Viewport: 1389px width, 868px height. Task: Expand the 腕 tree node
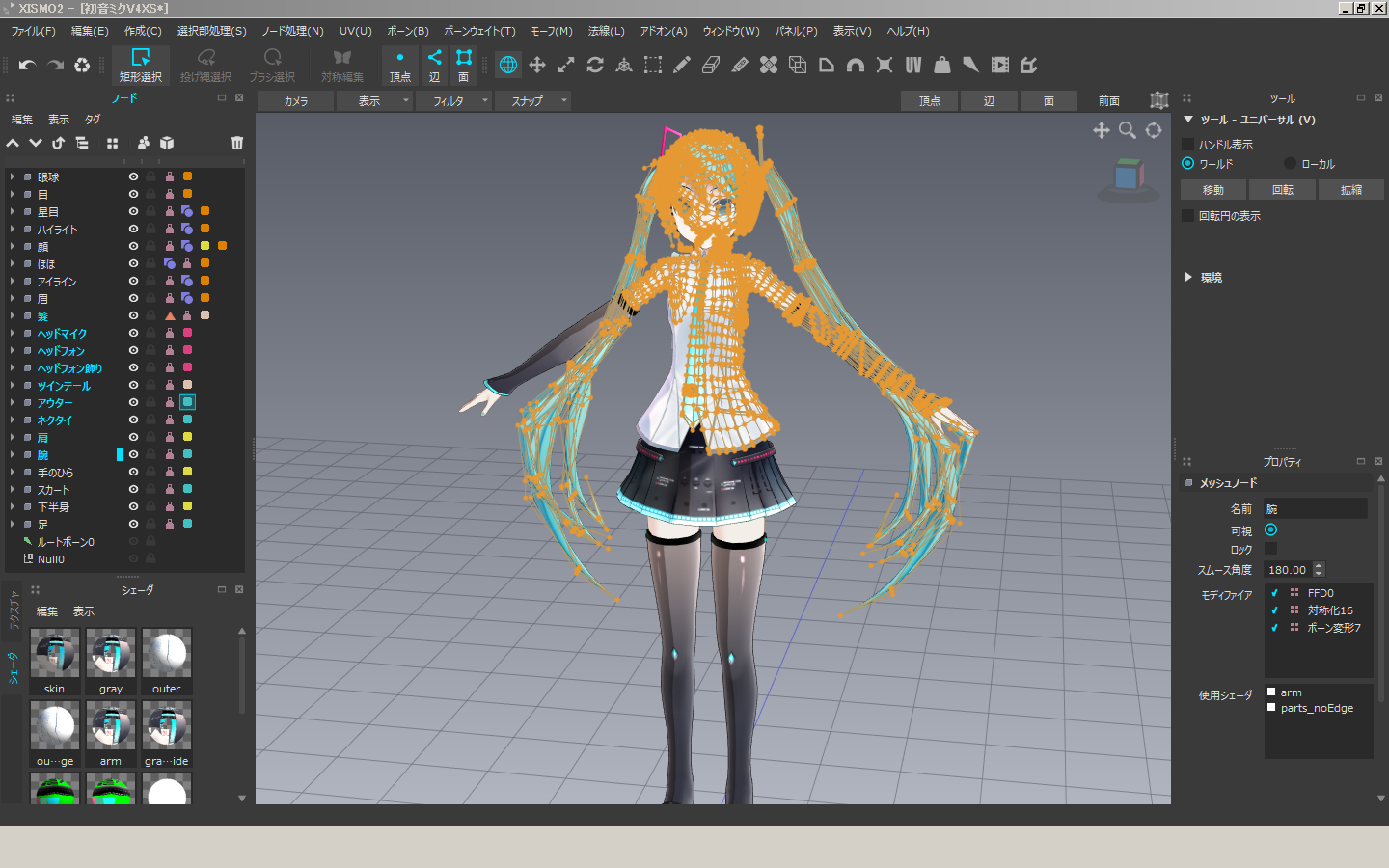12,454
